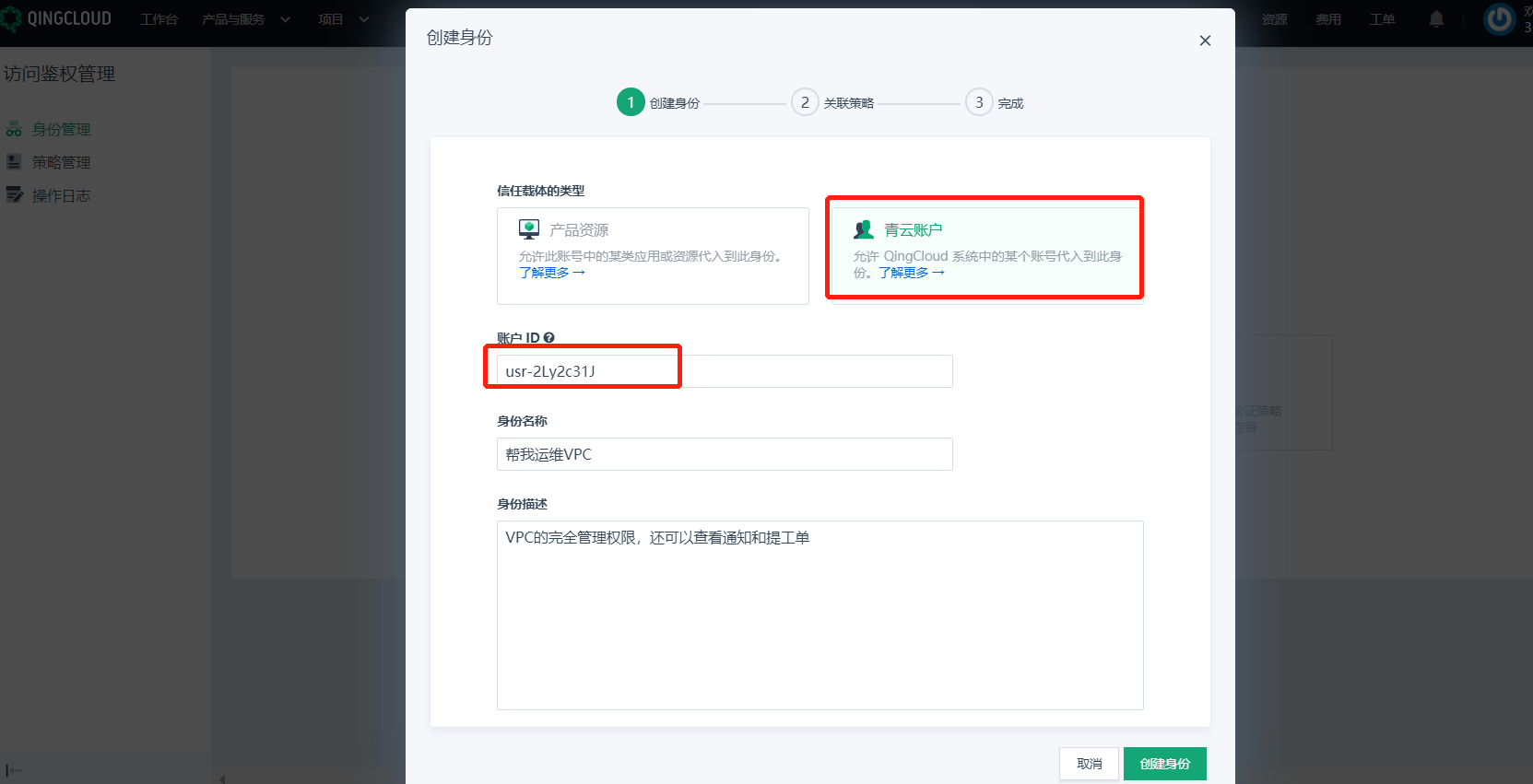
Task: Open 工作台 in top navigation
Action: pos(159,19)
